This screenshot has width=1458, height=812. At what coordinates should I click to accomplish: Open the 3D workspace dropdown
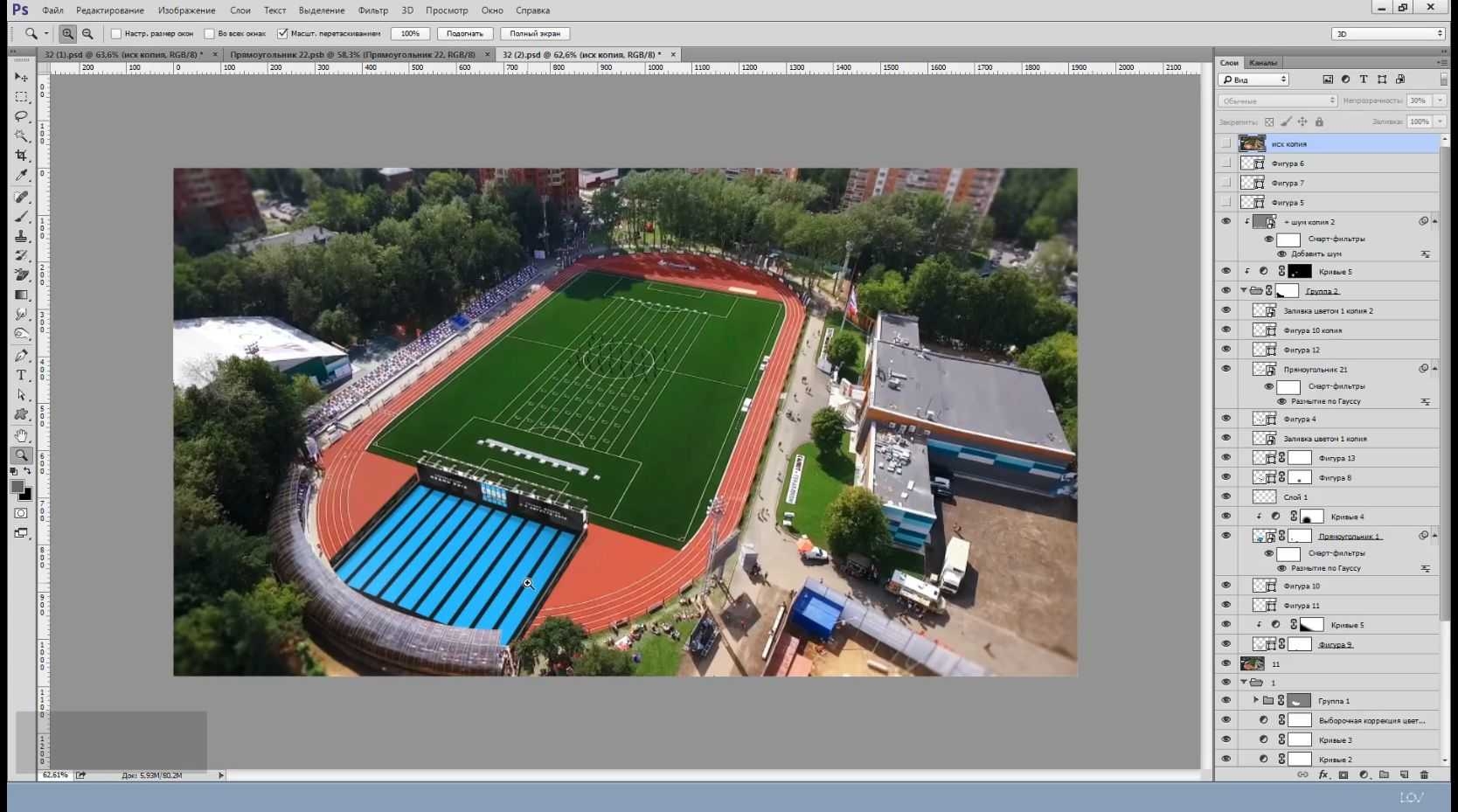1388,34
